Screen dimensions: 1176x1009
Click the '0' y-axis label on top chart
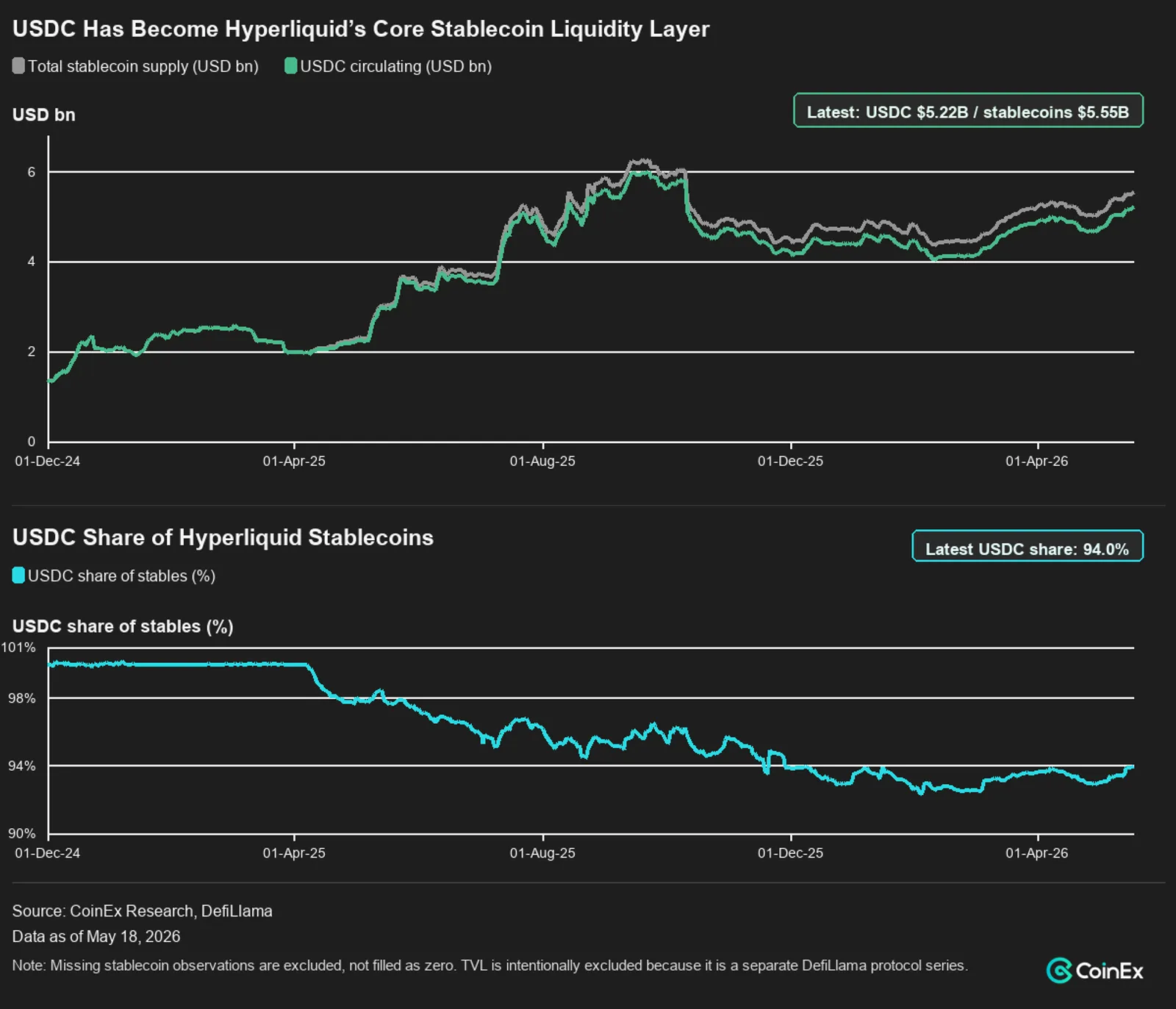32,442
